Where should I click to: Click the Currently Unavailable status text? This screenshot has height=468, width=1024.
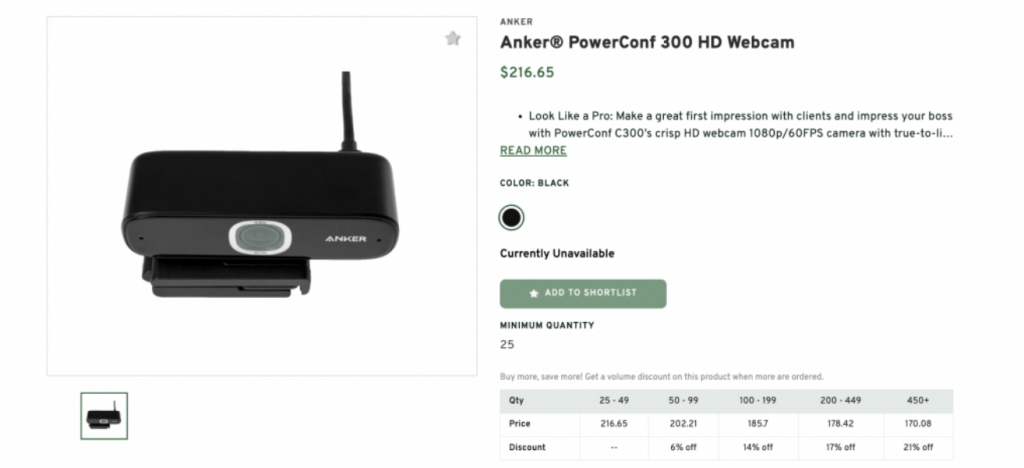pos(557,254)
